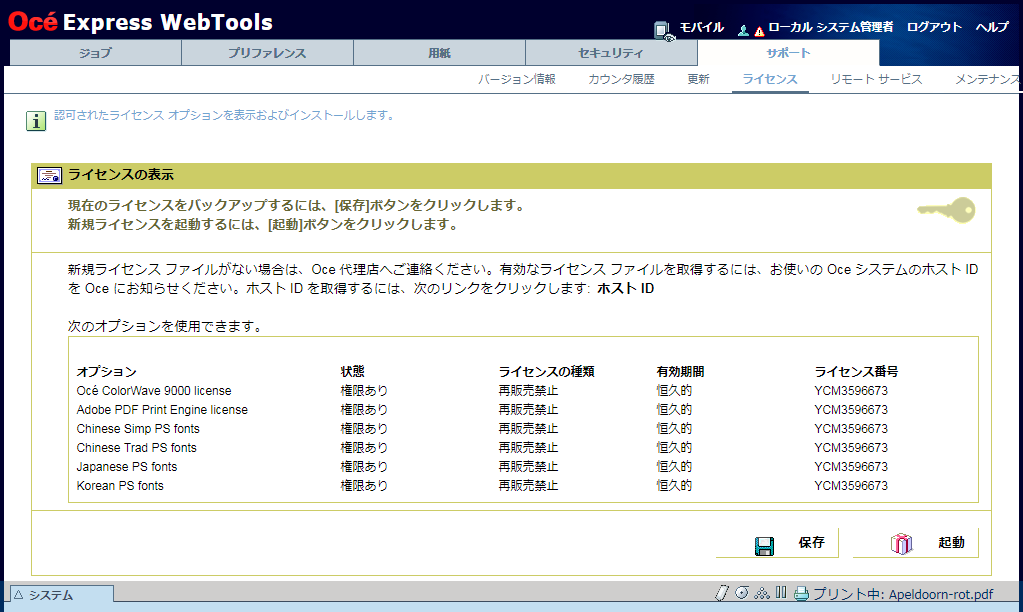Open the ヘルプ link
This screenshot has height=612, width=1023.
point(992,27)
